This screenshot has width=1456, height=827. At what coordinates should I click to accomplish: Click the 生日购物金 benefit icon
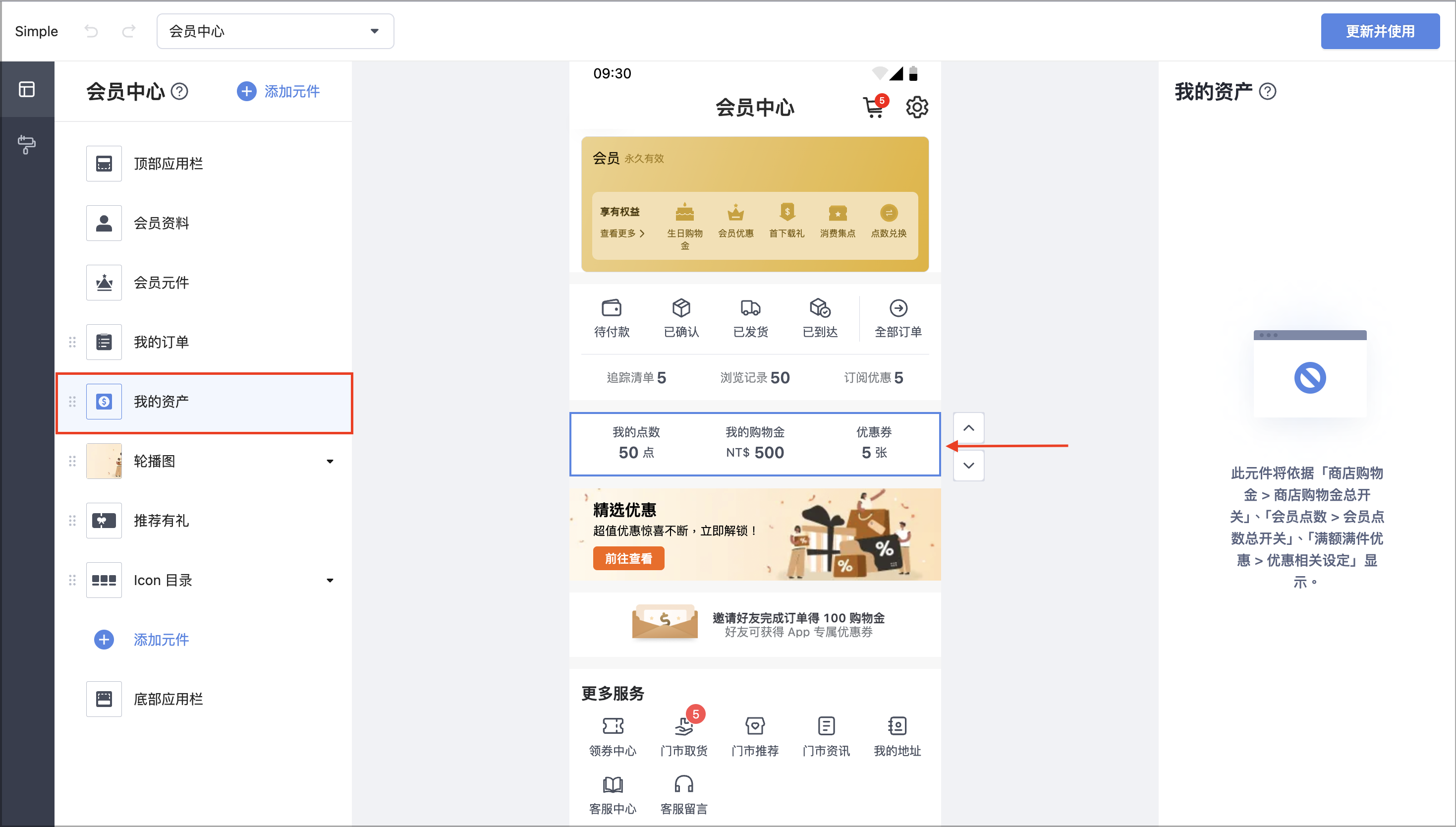[x=684, y=212]
